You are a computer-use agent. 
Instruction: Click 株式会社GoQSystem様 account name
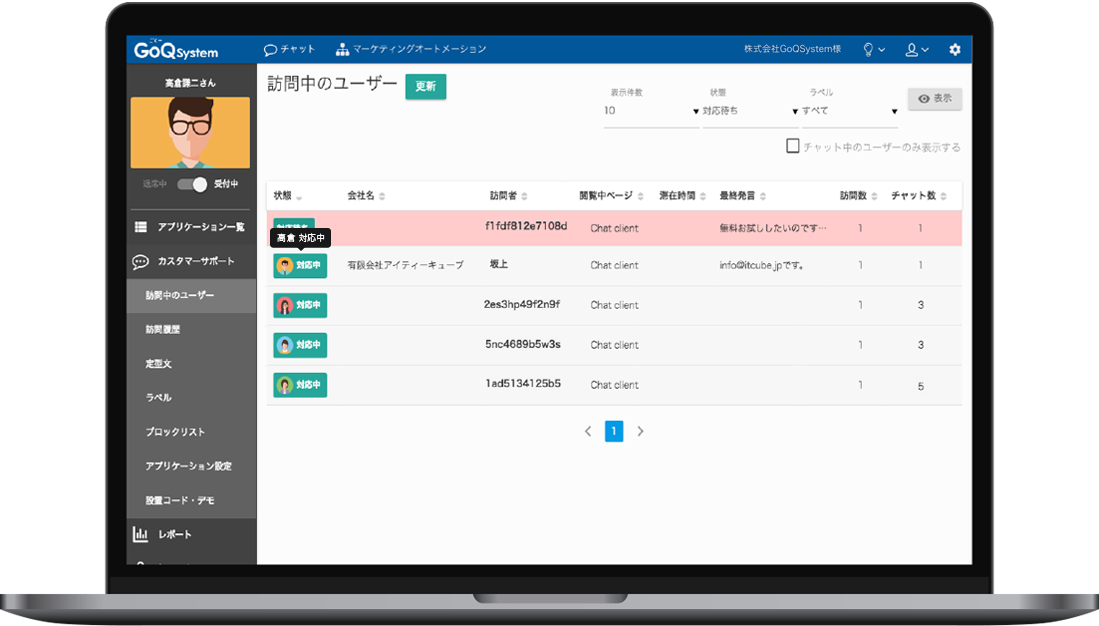coord(792,49)
